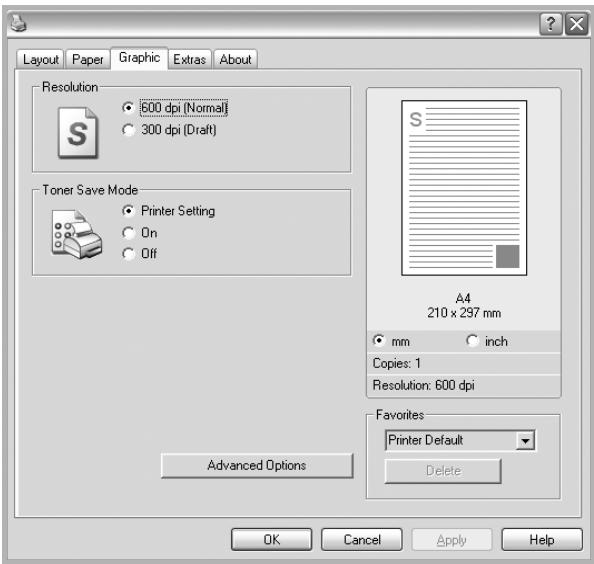Click the Help button
Viewport: 594px width, 564px height.
[x=542, y=540]
